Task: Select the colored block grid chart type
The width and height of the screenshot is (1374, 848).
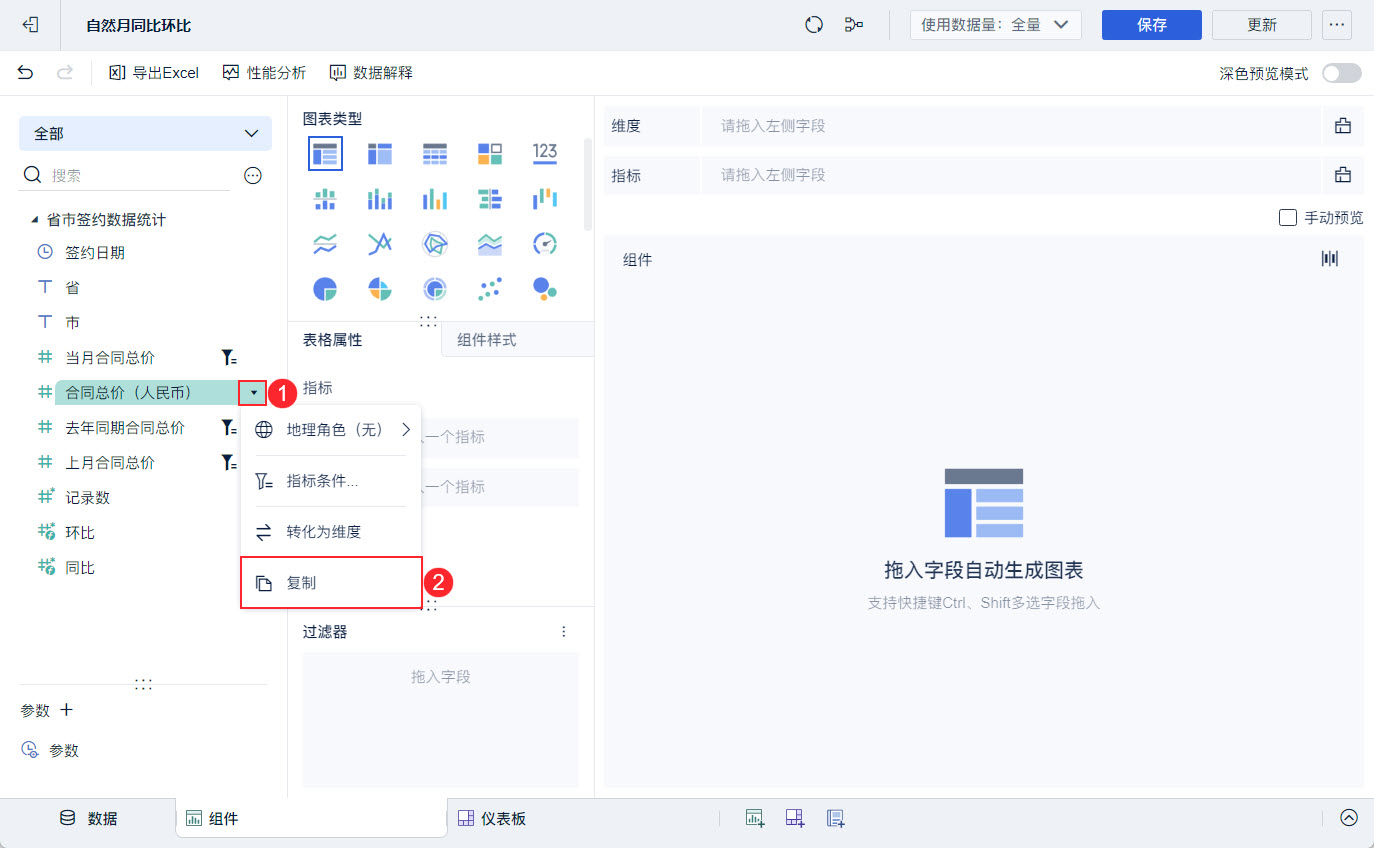Action: (x=490, y=153)
